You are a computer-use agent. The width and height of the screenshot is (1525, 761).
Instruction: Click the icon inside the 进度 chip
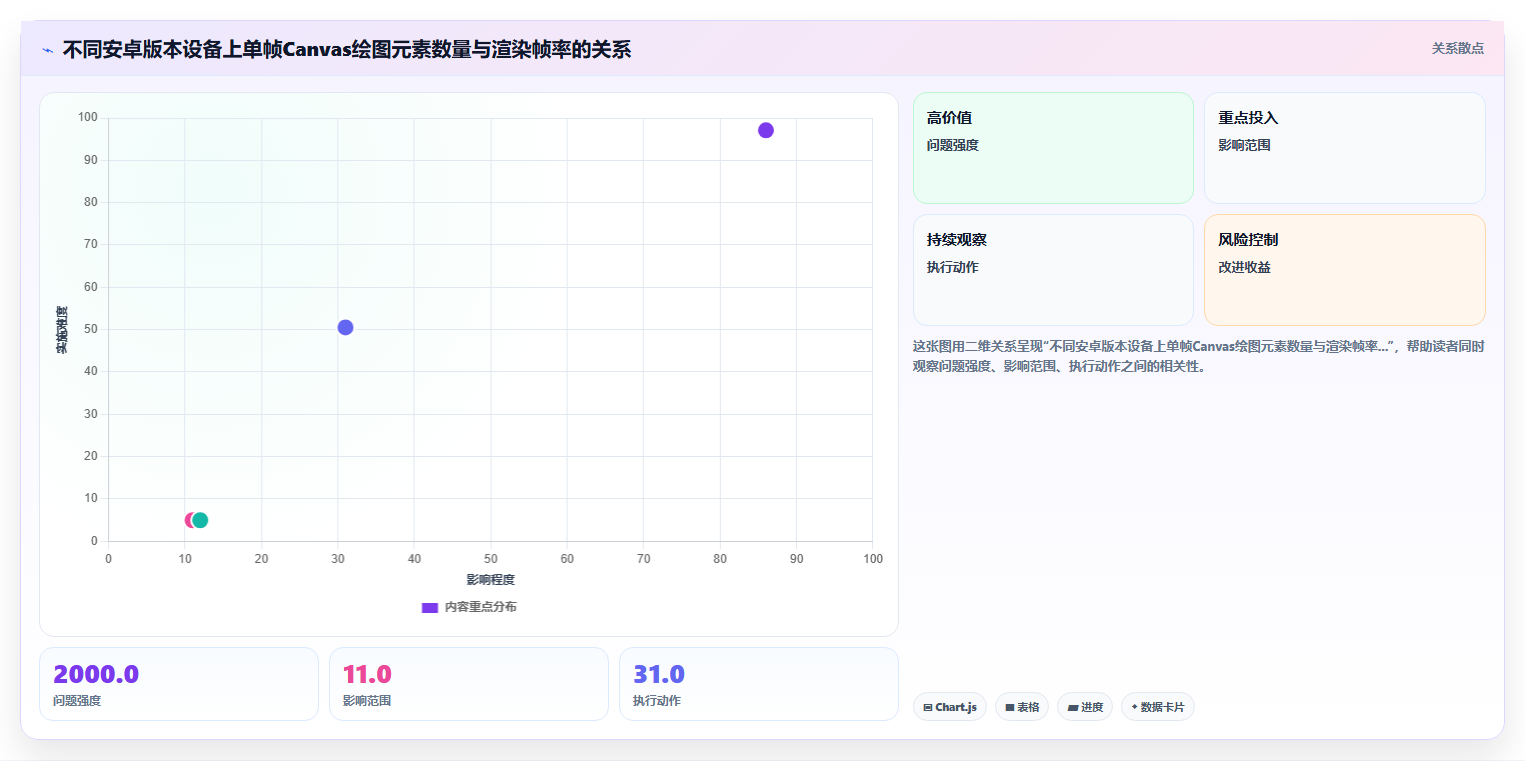[1073, 708]
